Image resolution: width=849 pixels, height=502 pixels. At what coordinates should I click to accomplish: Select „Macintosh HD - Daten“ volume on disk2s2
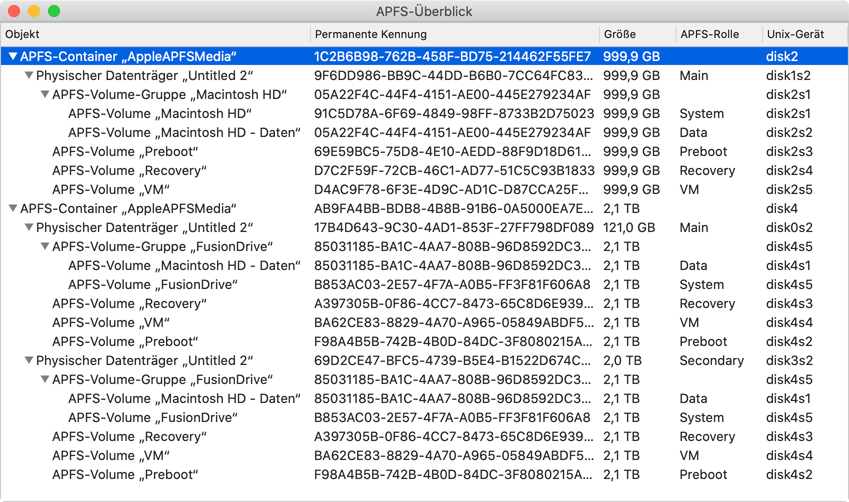424,133
